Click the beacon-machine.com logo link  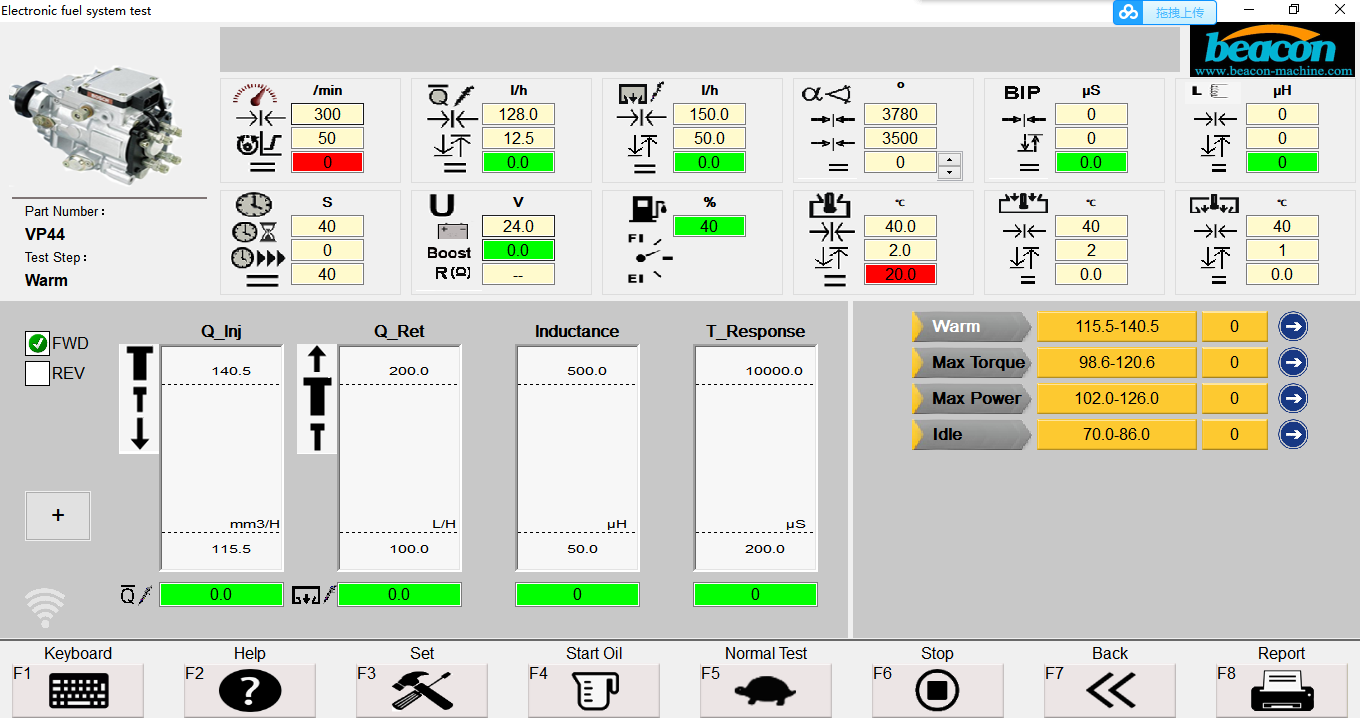point(1273,51)
